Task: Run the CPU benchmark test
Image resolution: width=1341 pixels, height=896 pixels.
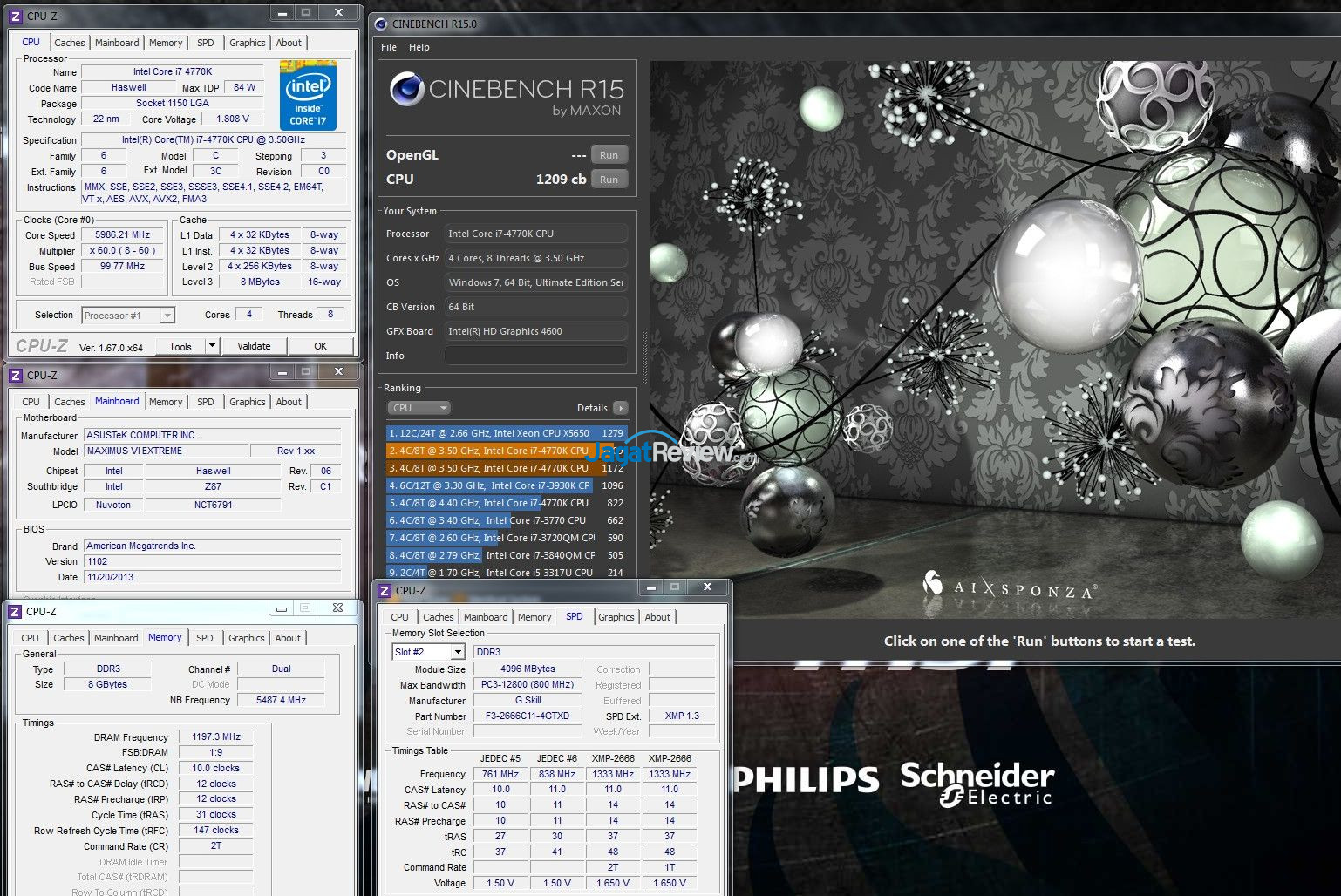Action: [x=609, y=180]
